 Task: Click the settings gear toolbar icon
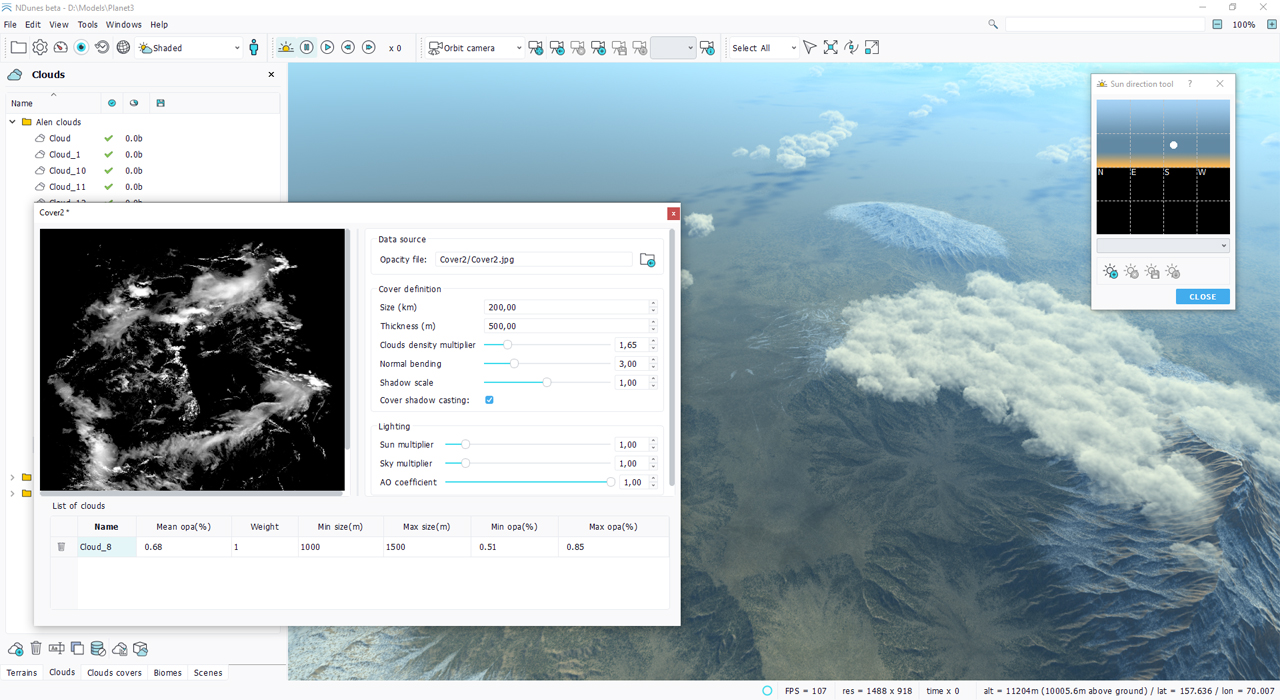point(40,47)
